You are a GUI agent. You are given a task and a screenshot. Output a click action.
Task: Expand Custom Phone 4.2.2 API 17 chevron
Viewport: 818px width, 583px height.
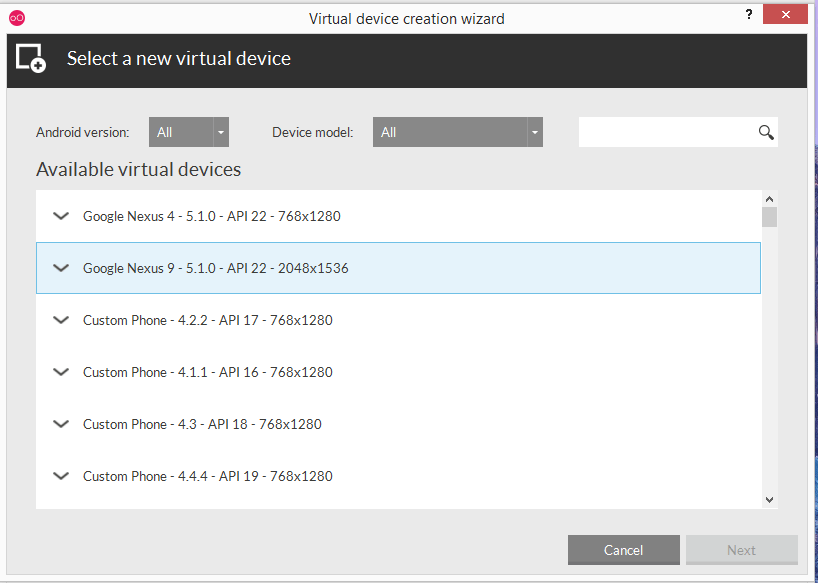point(62,320)
